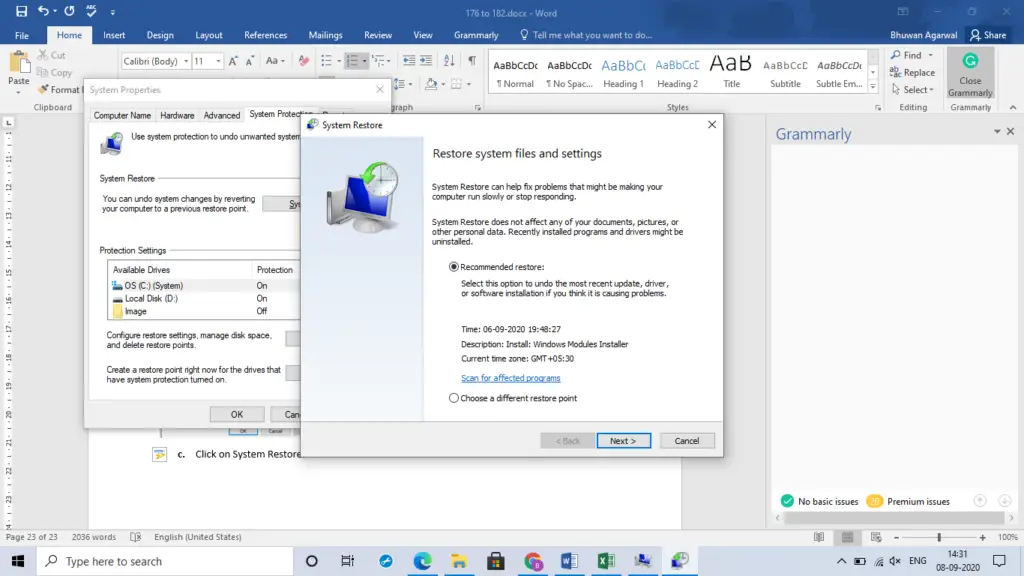
Task: Expand the Select dropdown in Editing group
Action: point(931,90)
